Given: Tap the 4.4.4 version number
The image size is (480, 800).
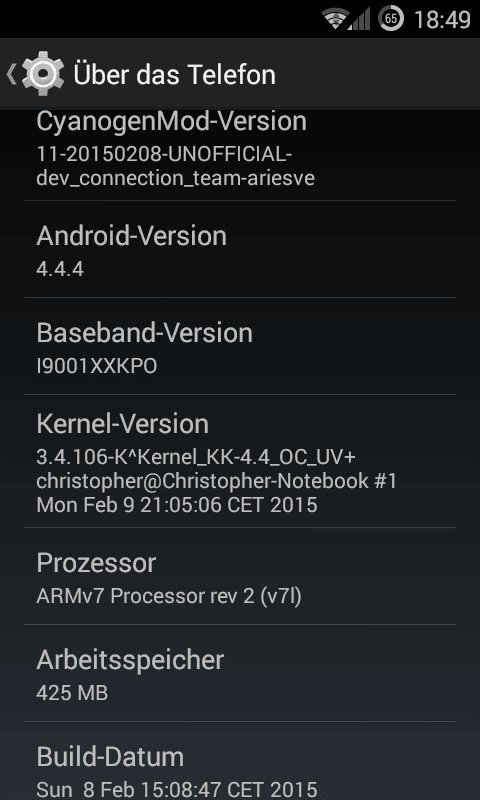Looking at the screenshot, I should (60, 269).
